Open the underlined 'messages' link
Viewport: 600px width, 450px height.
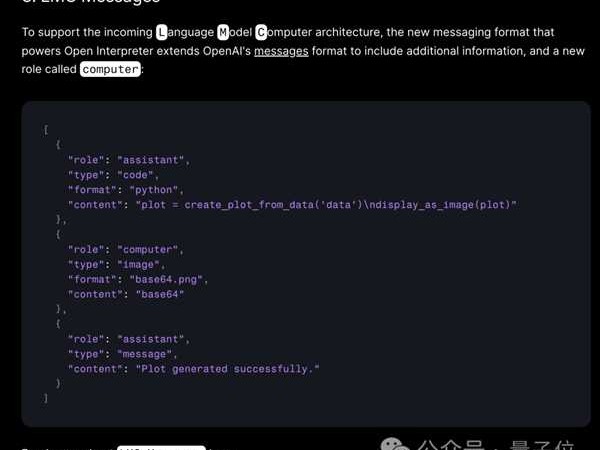point(281,51)
